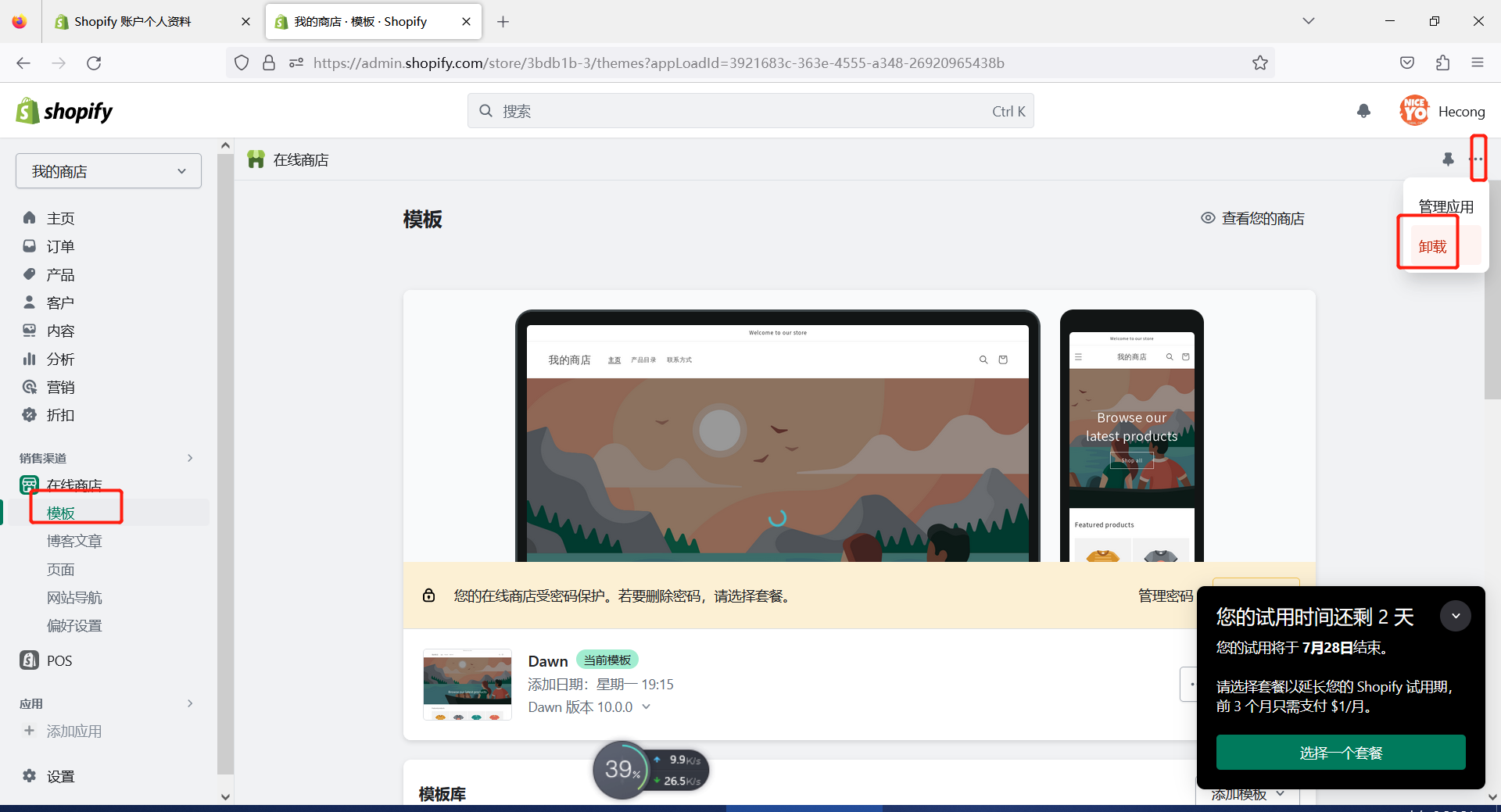The width and height of the screenshot is (1501, 812).
Task: Open 主页 in the sidebar
Action: pos(60,218)
